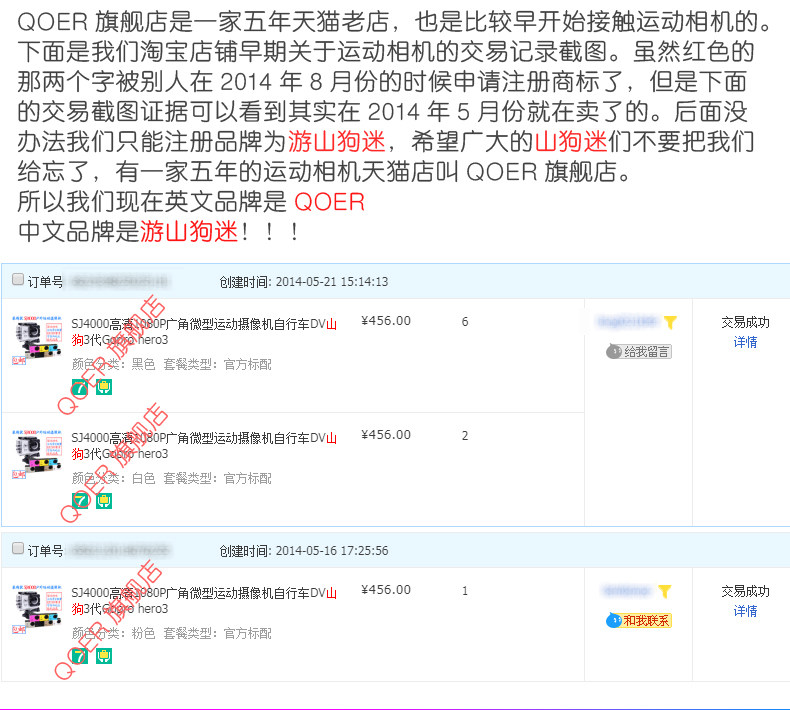Open SJ4000 product title with 黑色 color

[x=204, y=332]
